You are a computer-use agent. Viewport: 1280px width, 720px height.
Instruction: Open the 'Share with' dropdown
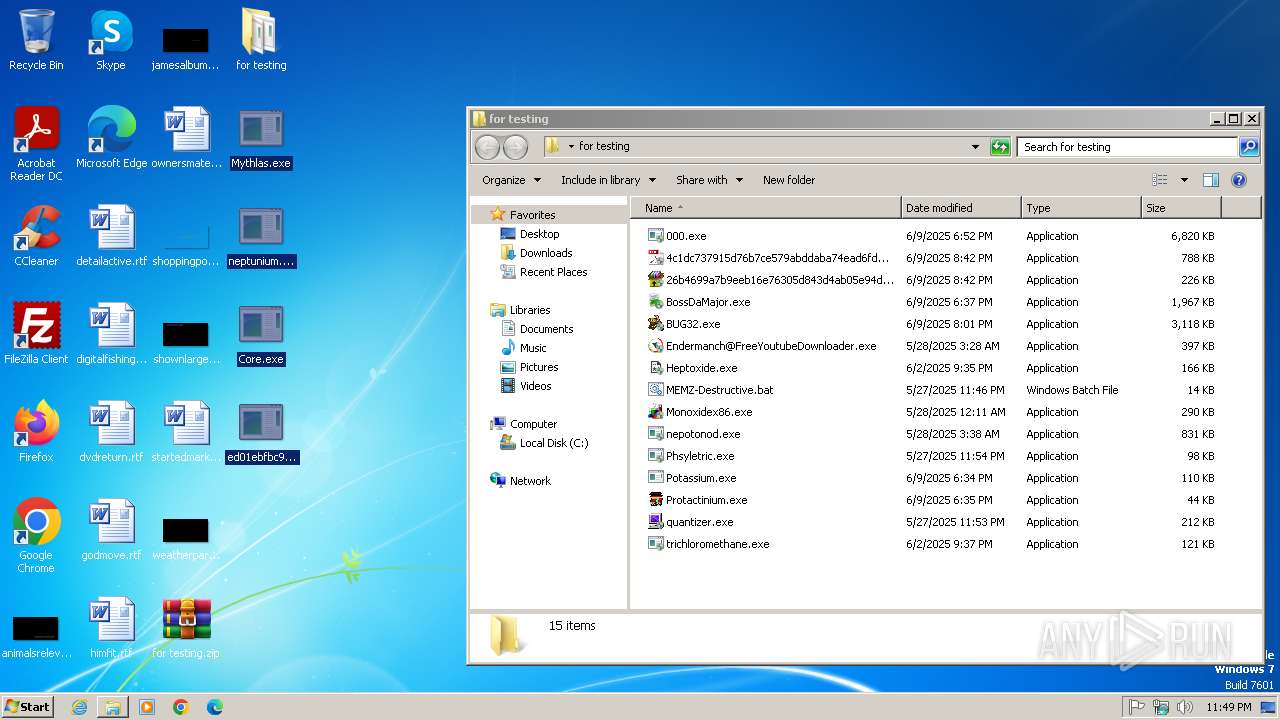(x=709, y=180)
